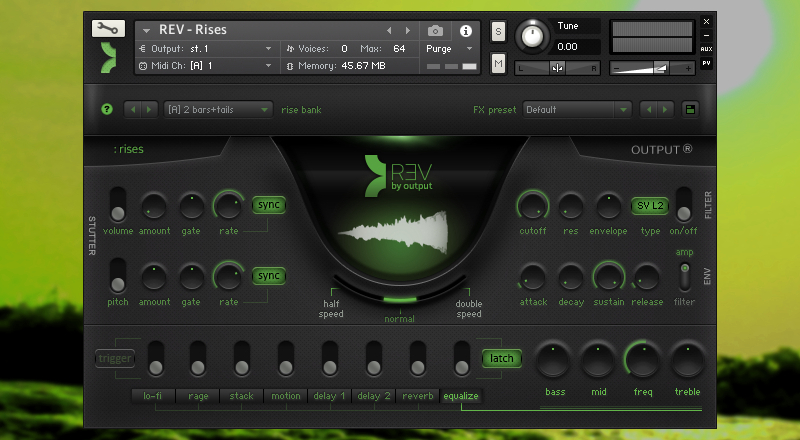Click the treble EQ knob
Viewport: 800px width, 440px height.
pos(687,360)
